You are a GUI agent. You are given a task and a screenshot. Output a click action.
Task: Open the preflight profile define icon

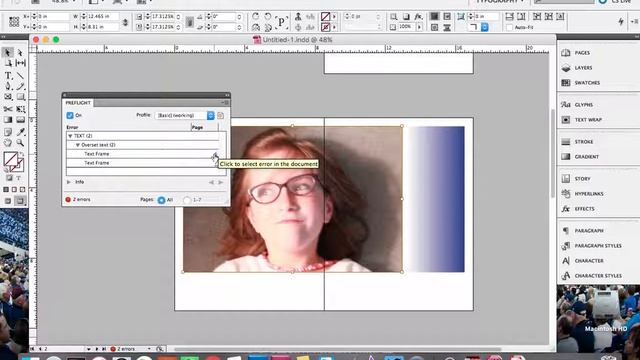tap(220, 116)
